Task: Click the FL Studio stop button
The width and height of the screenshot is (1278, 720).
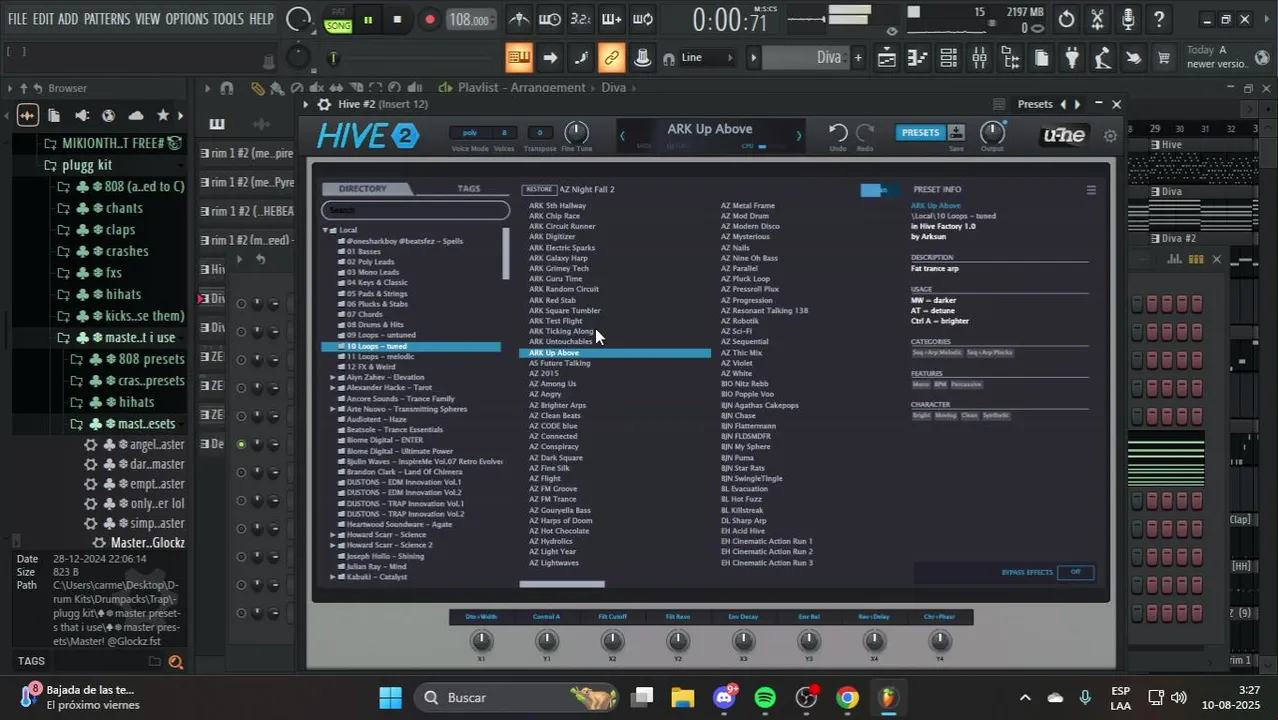Action: 397,19
